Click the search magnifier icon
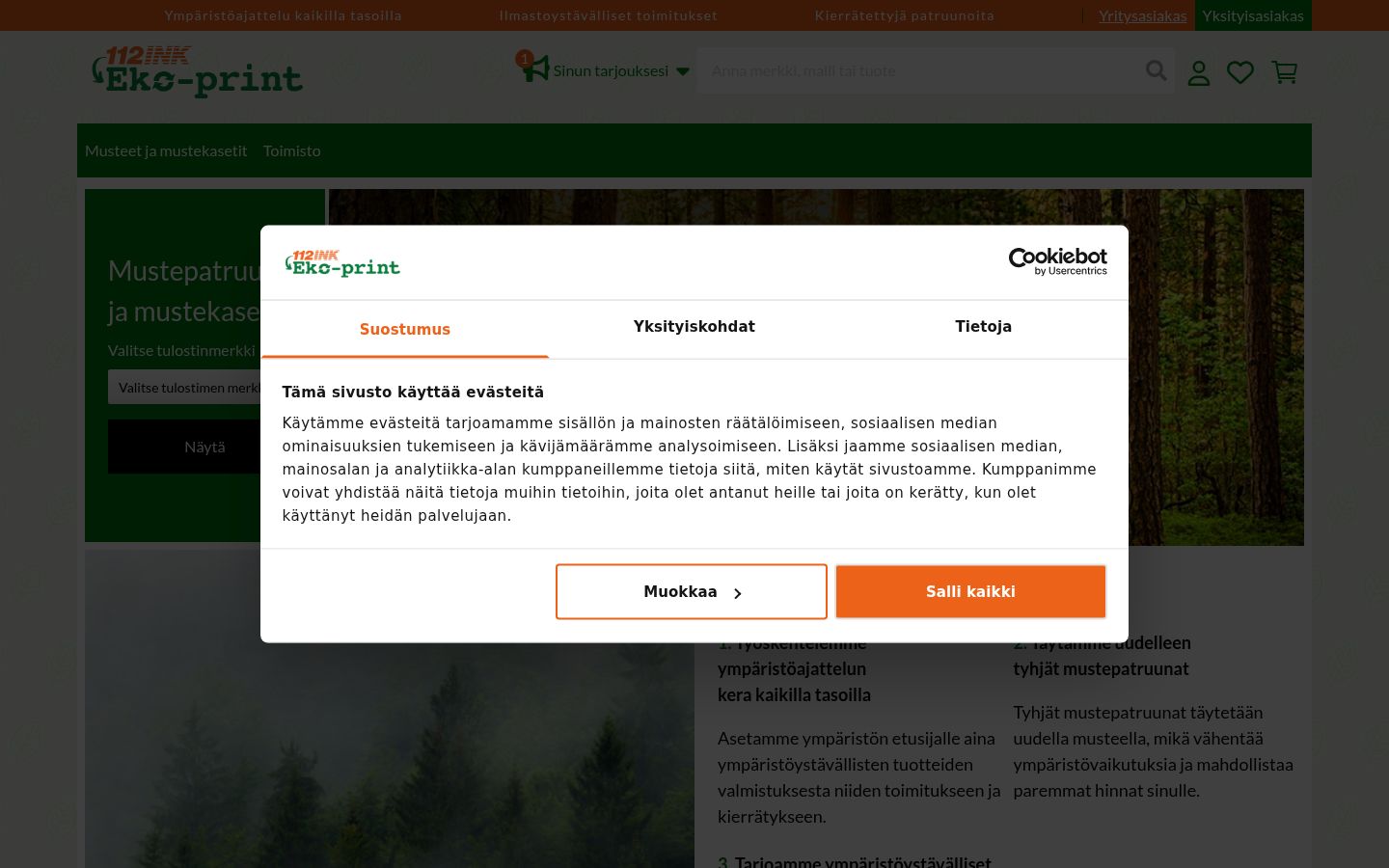Image resolution: width=1389 pixels, height=868 pixels. point(1156,70)
